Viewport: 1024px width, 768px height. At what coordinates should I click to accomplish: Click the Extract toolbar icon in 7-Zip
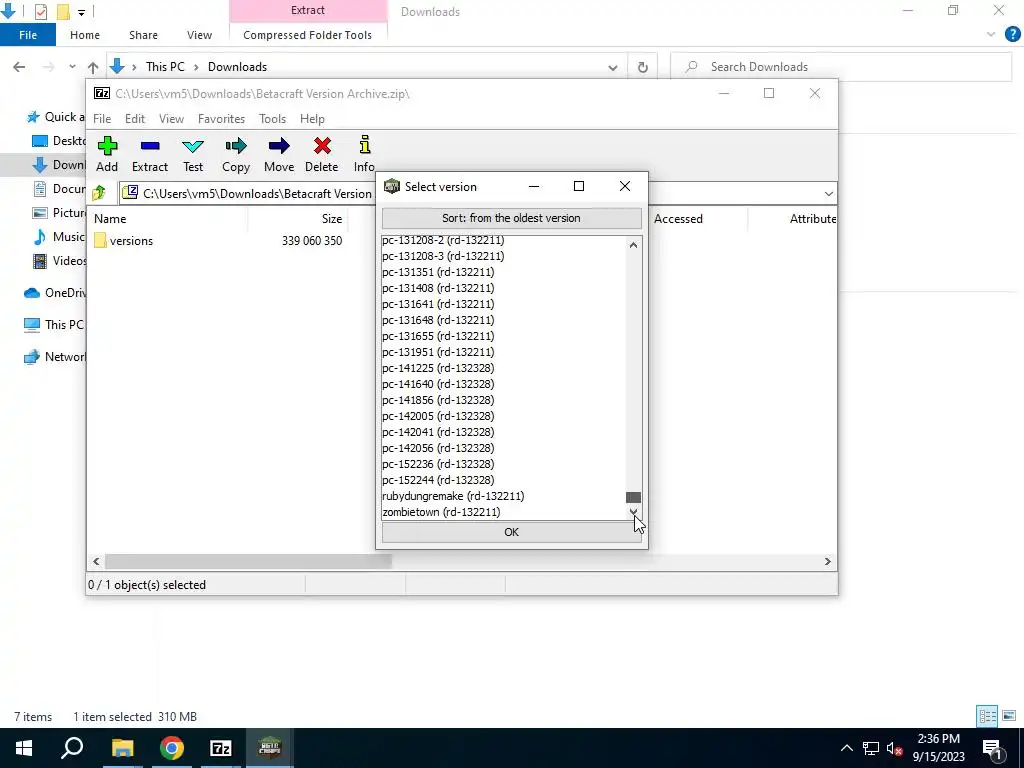point(150,154)
